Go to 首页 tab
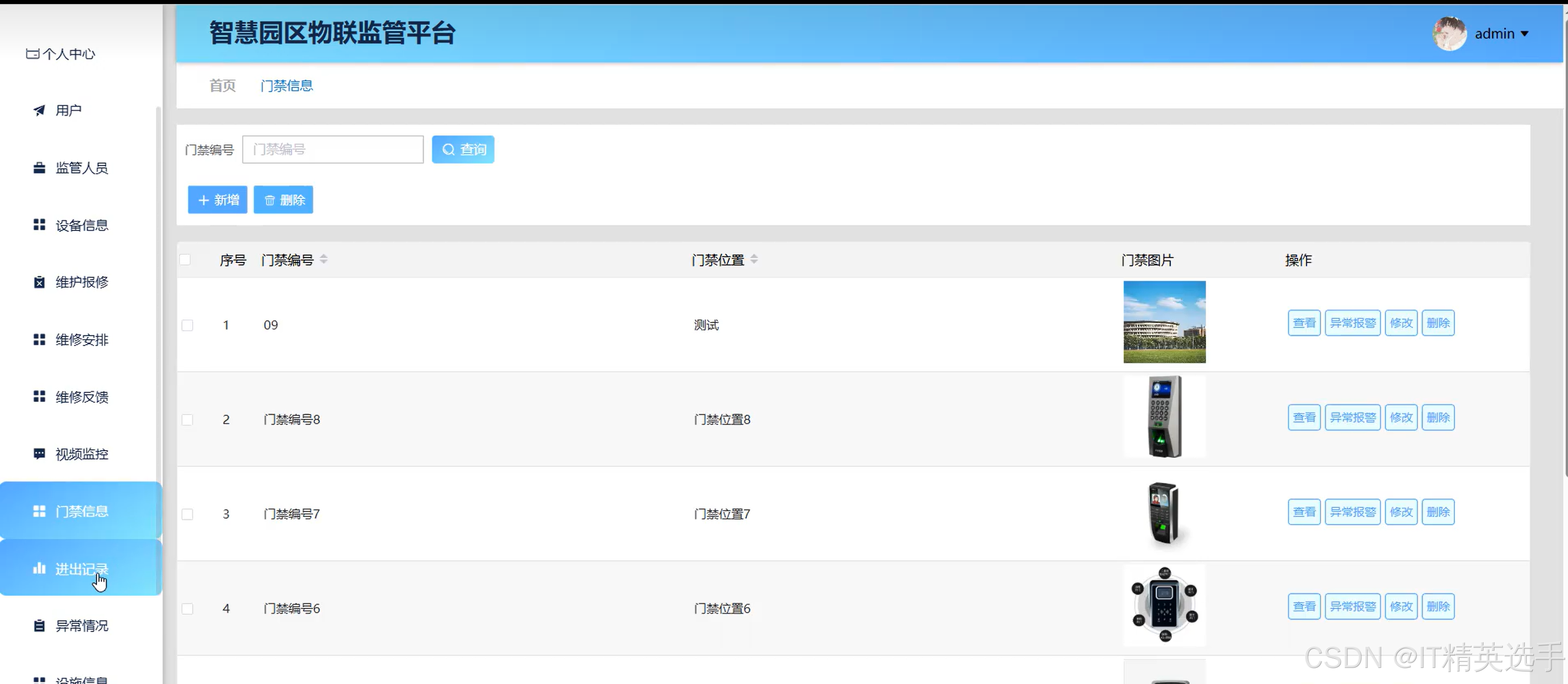The height and width of the screenshot is (684, 1568). [222, 86]
